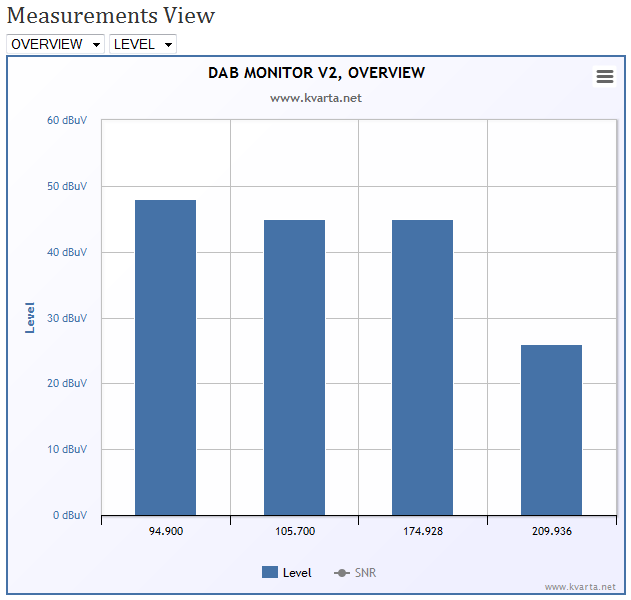Click the 209.936 axis label
631x600 pixels.
(x=552, y=531)
